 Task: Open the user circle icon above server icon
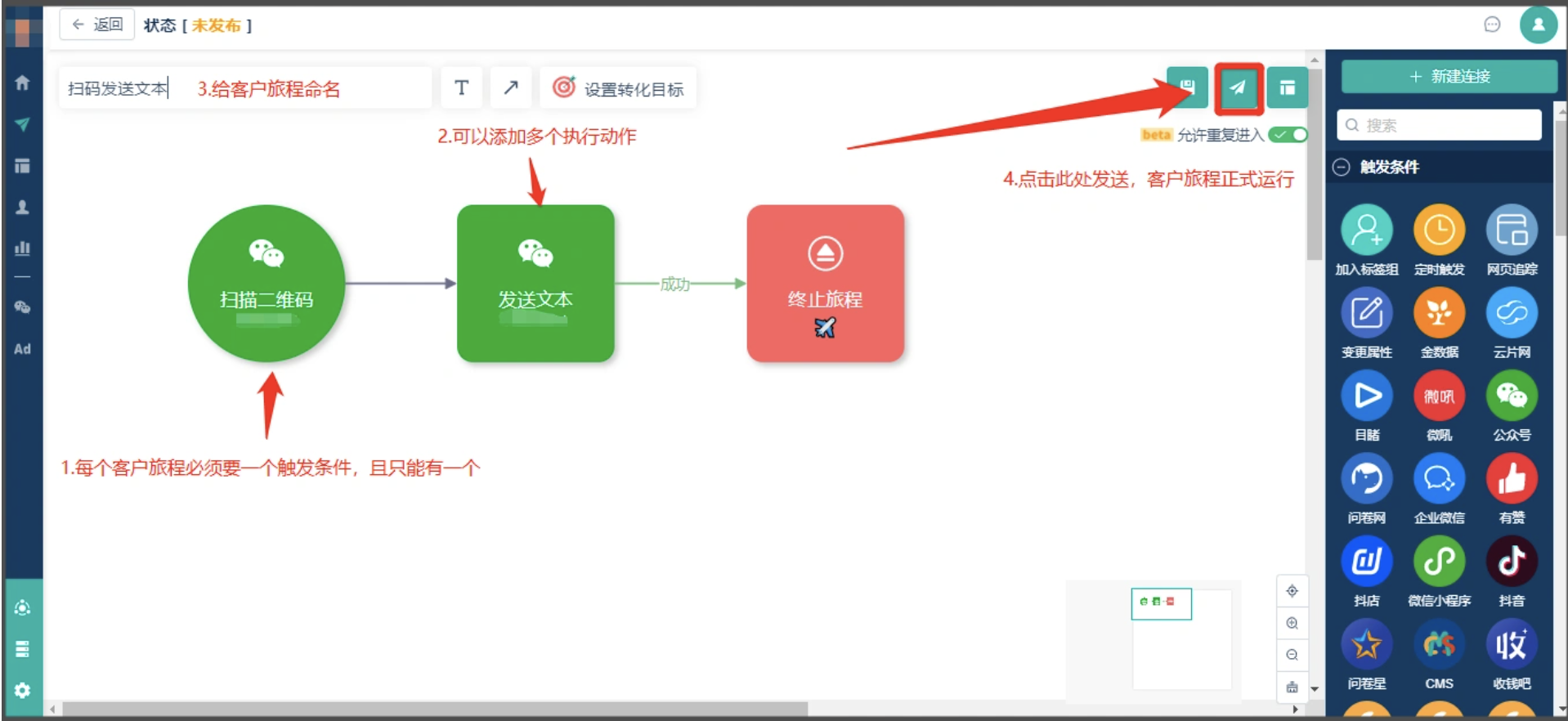coord(22,607)
